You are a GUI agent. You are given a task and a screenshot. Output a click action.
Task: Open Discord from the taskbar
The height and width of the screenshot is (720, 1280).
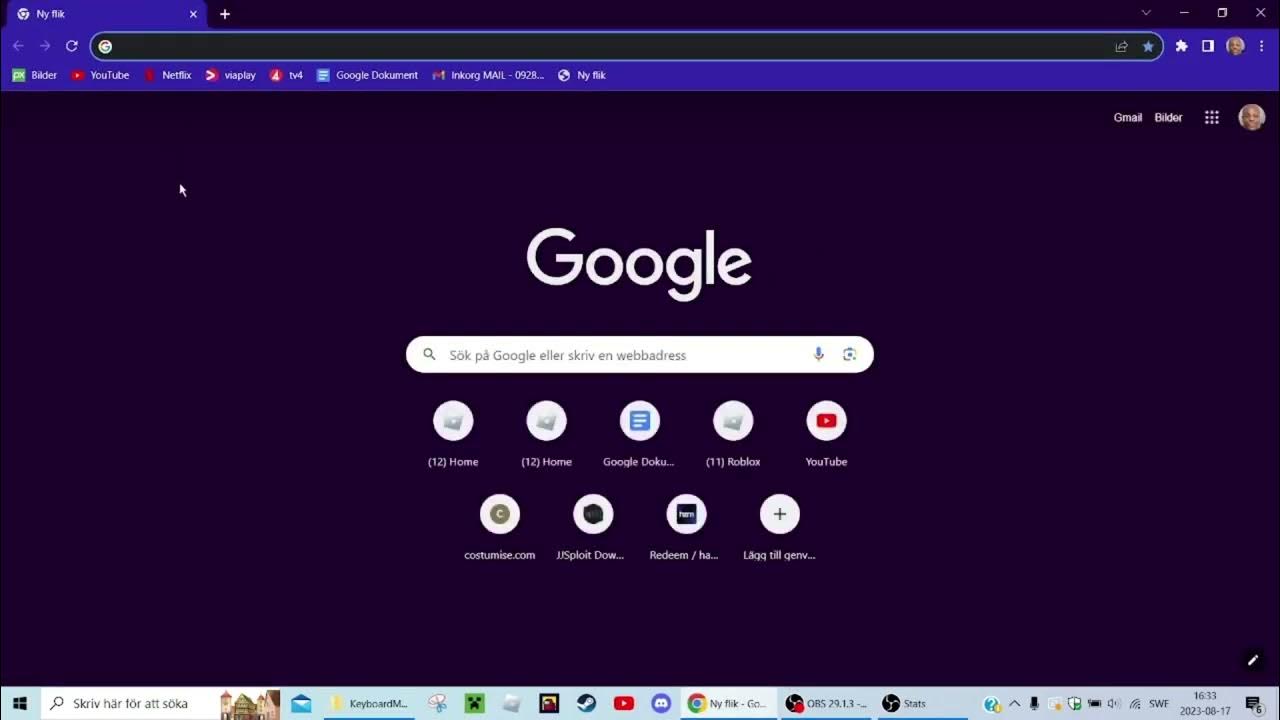coord(661,703)
